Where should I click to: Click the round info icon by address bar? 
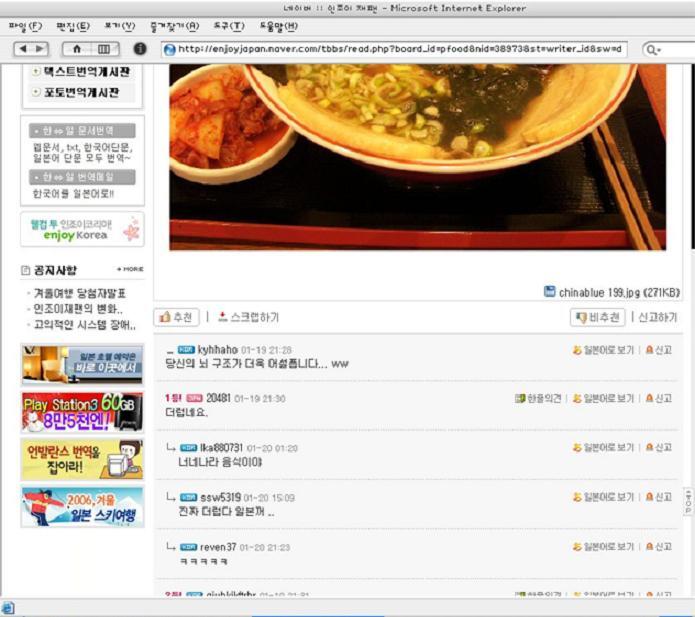coord(140,48)
